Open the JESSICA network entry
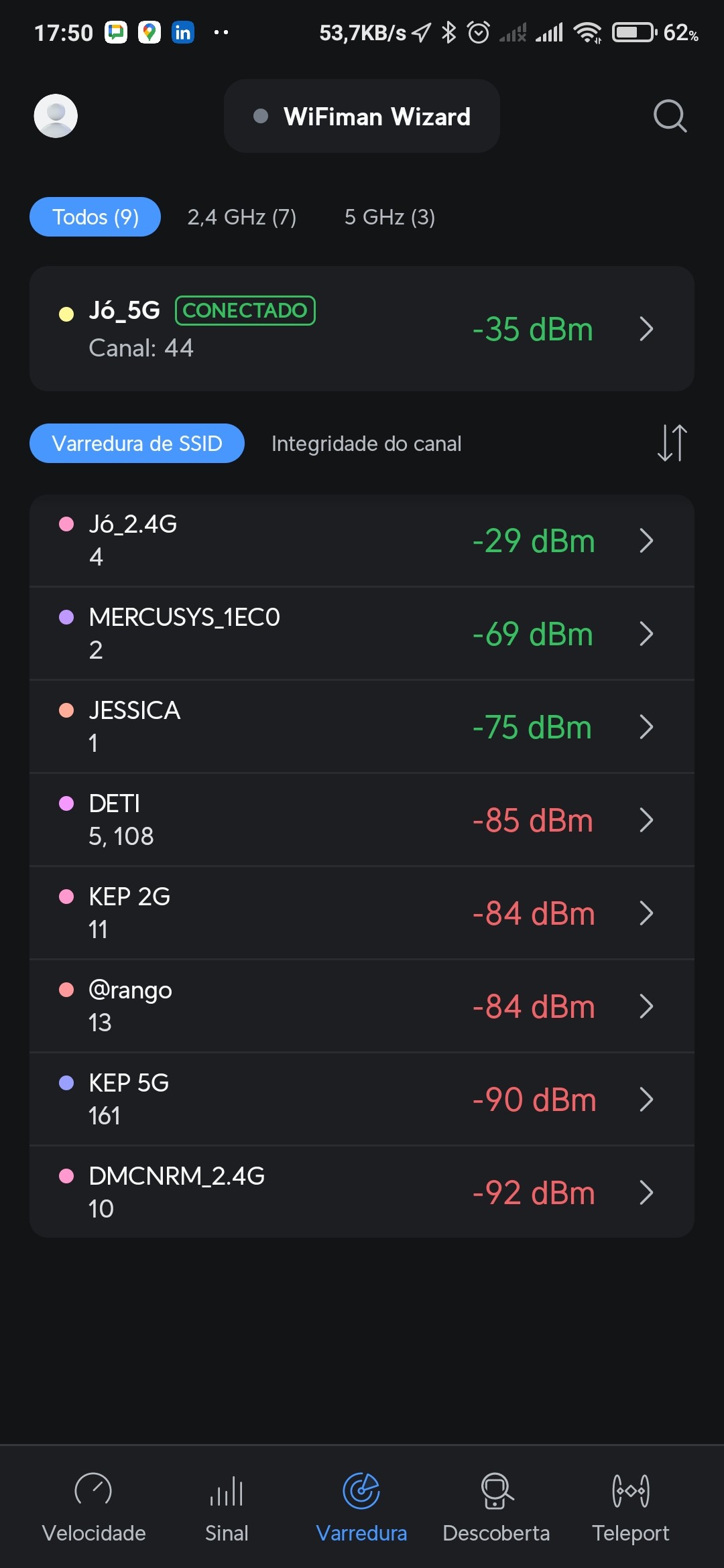This screenshot has width=724, height=1568. (362, 727)
